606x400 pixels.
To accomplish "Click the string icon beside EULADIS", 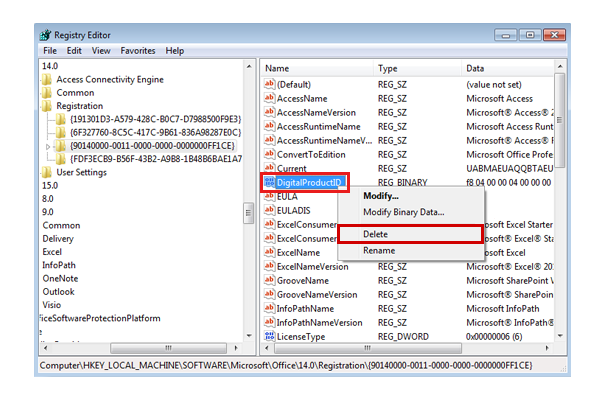I will point(269,210).
